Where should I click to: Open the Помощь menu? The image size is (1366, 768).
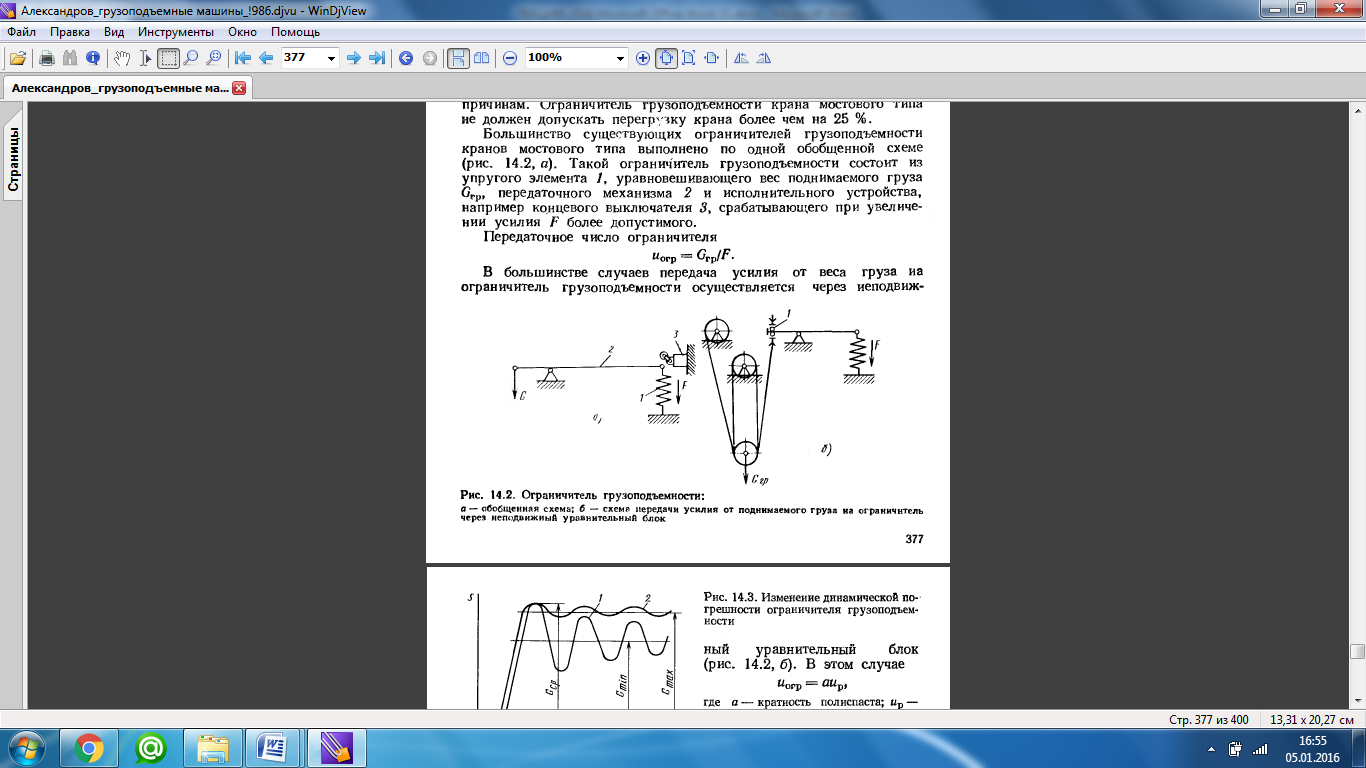tap(295, 32)
